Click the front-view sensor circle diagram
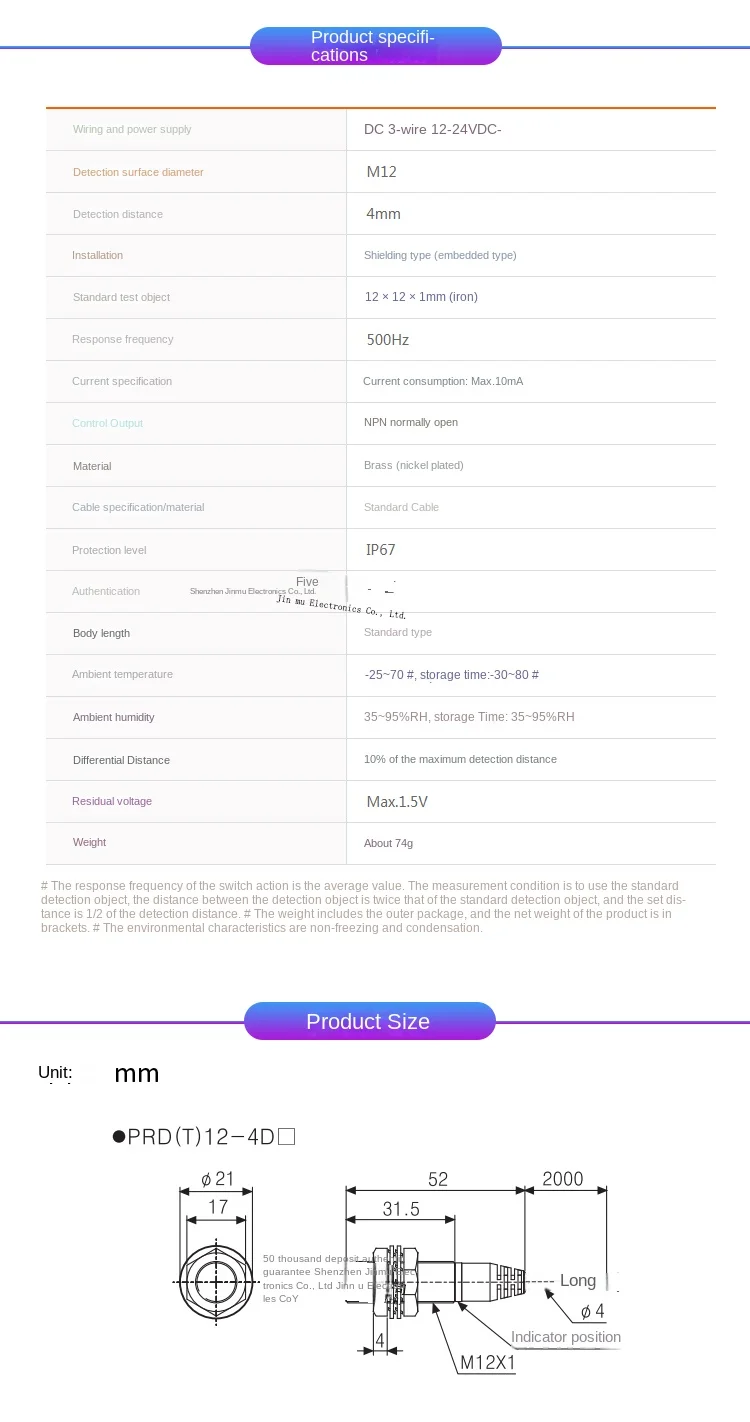 [x=216, y=1281]
